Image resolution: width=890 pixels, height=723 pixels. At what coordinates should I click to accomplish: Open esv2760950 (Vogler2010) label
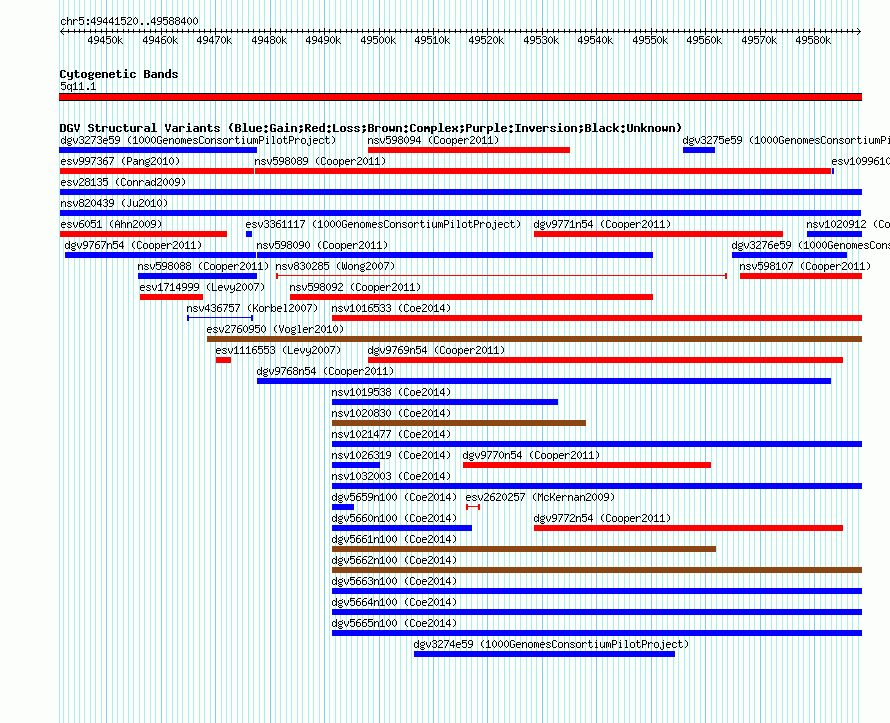click(275, 329)
